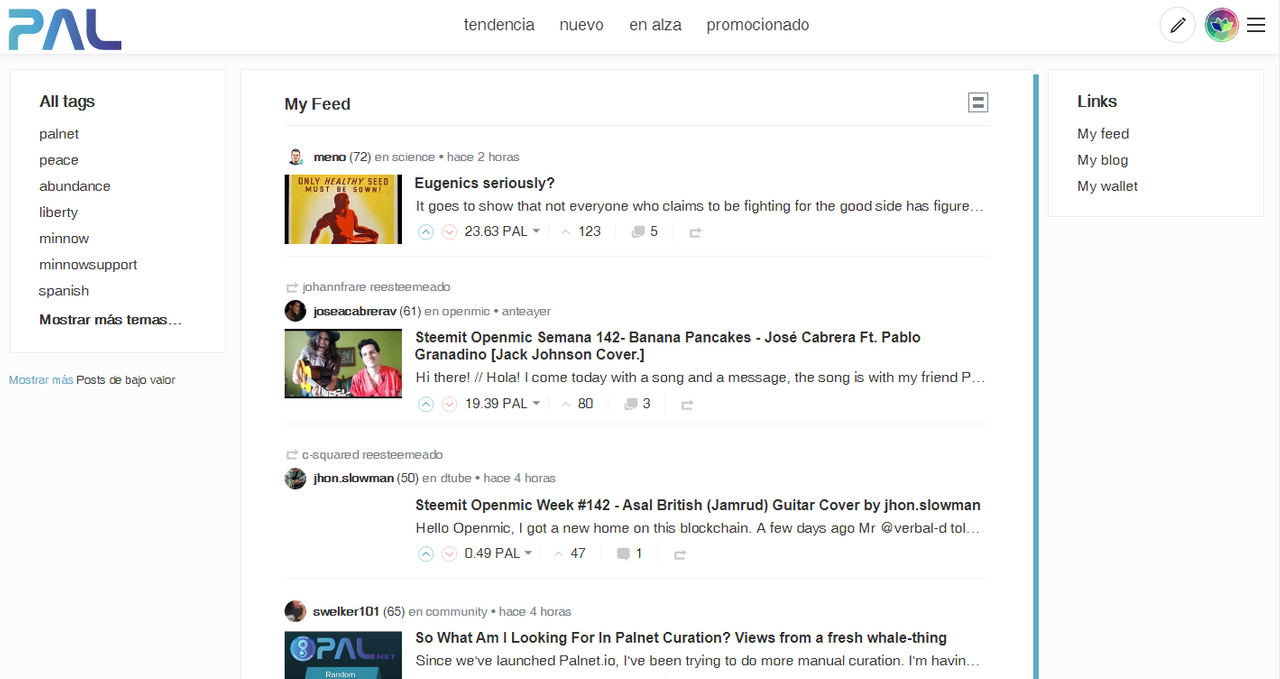Show the 47 votes list

[x=569, y=554]
